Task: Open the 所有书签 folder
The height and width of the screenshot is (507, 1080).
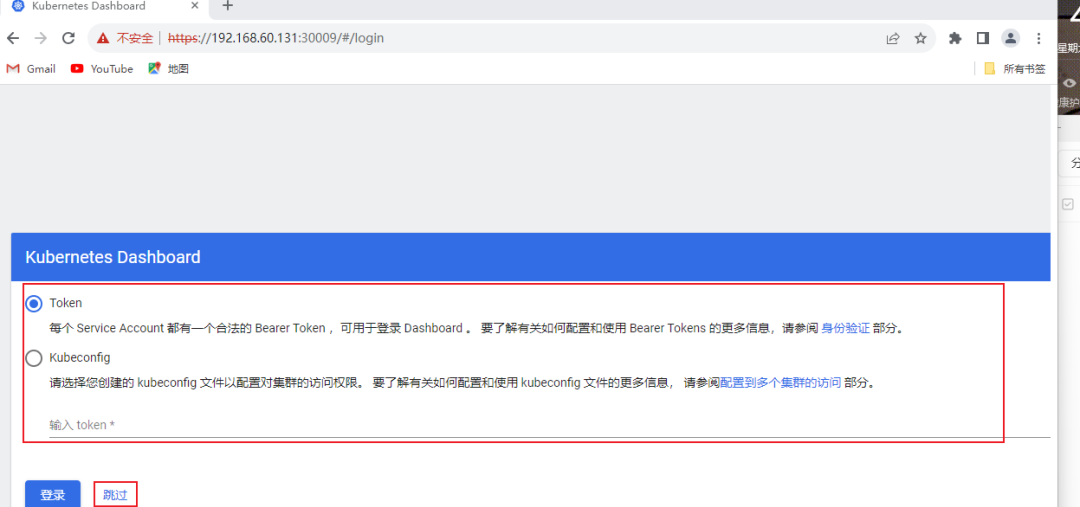Action: point(1015,69)
